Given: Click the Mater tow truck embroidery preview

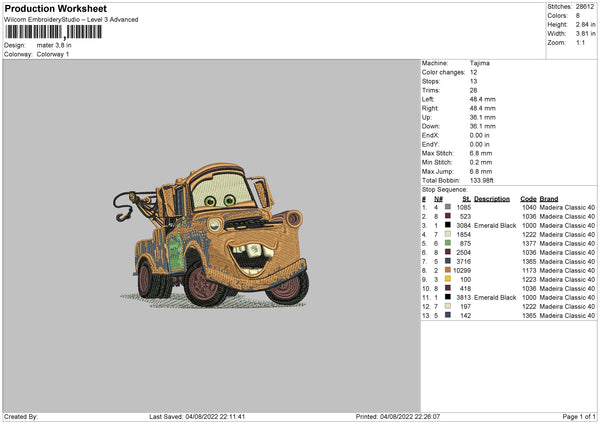Looking at the screenshot, I should (212, 235).
